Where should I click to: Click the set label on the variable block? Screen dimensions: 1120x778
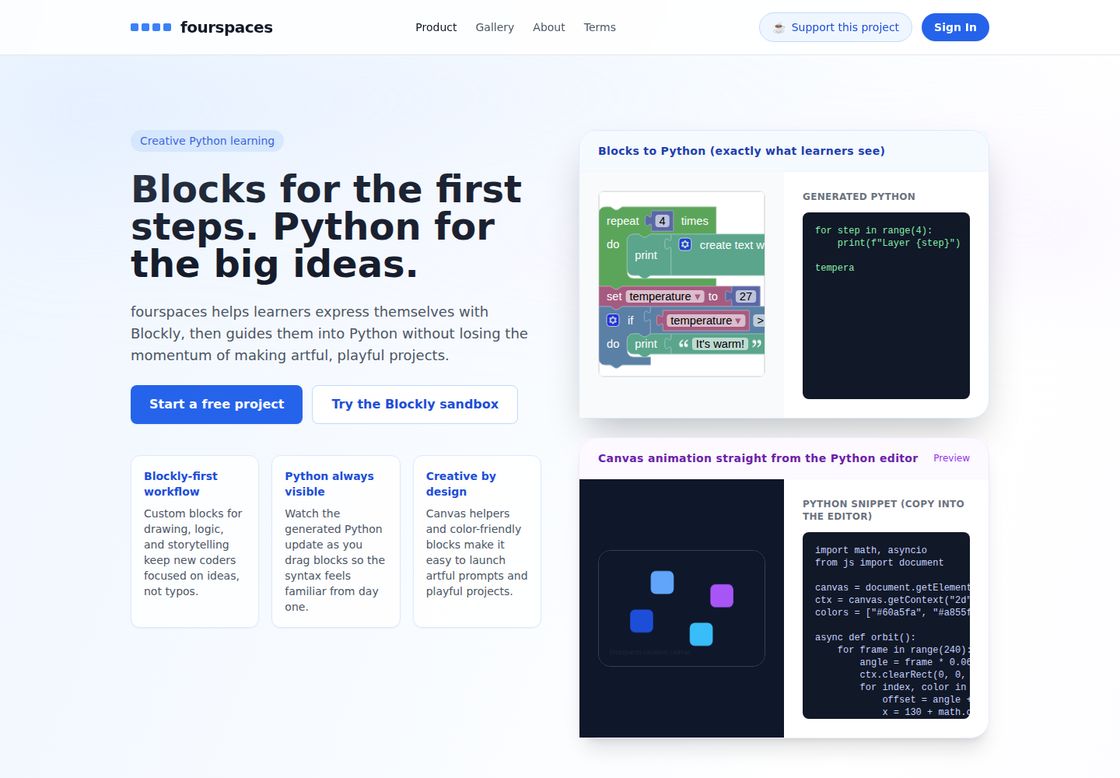614,296
